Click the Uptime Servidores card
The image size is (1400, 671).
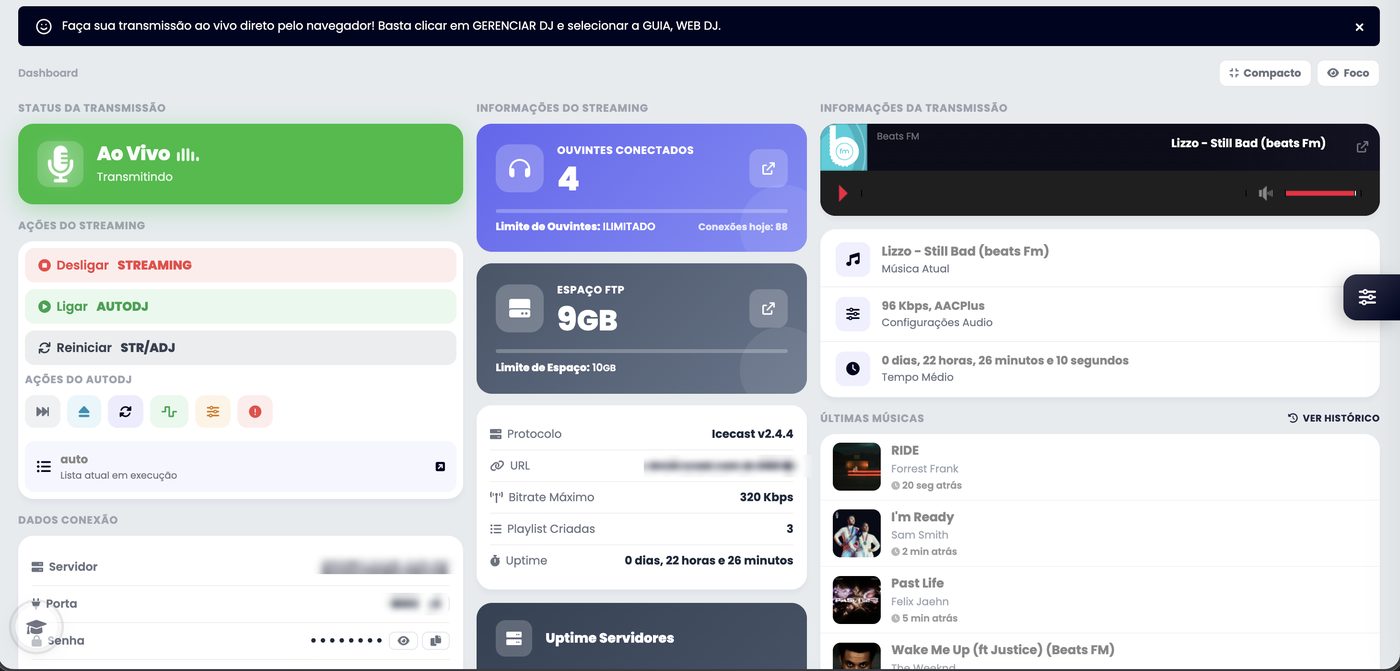pos(642,637)
